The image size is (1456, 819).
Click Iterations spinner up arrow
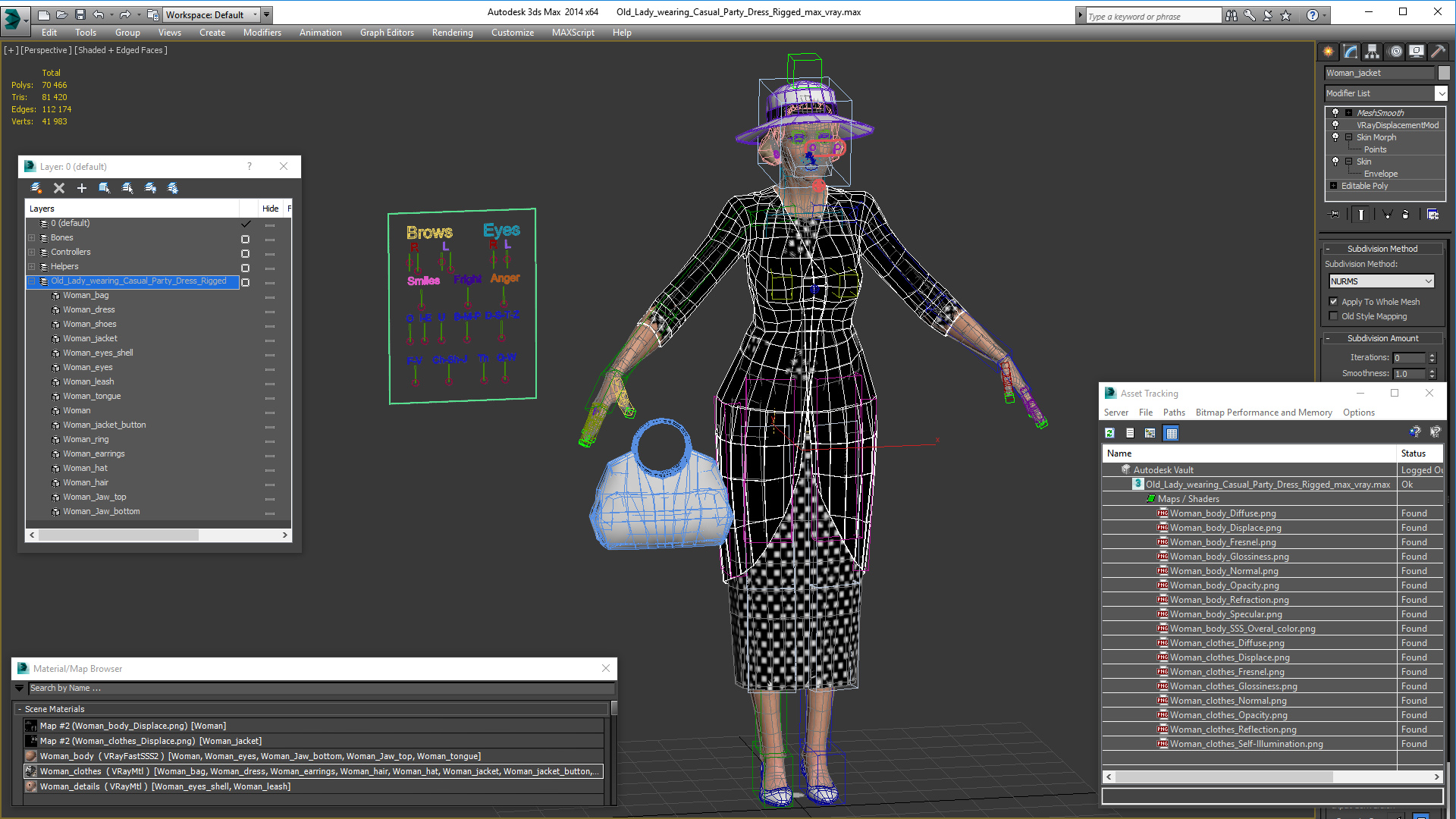(x=1432, y=355)
